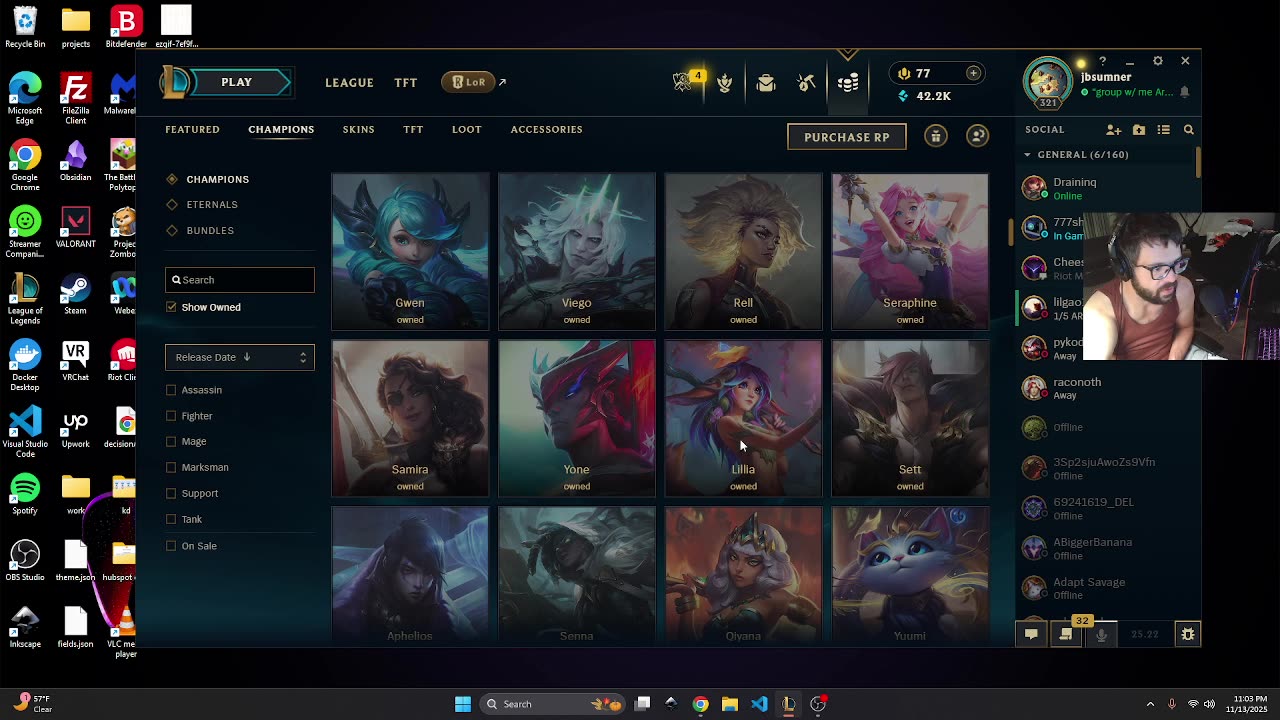Click the new friend folder icon
Screen dimensions: 1280x720
point(1139,130)
